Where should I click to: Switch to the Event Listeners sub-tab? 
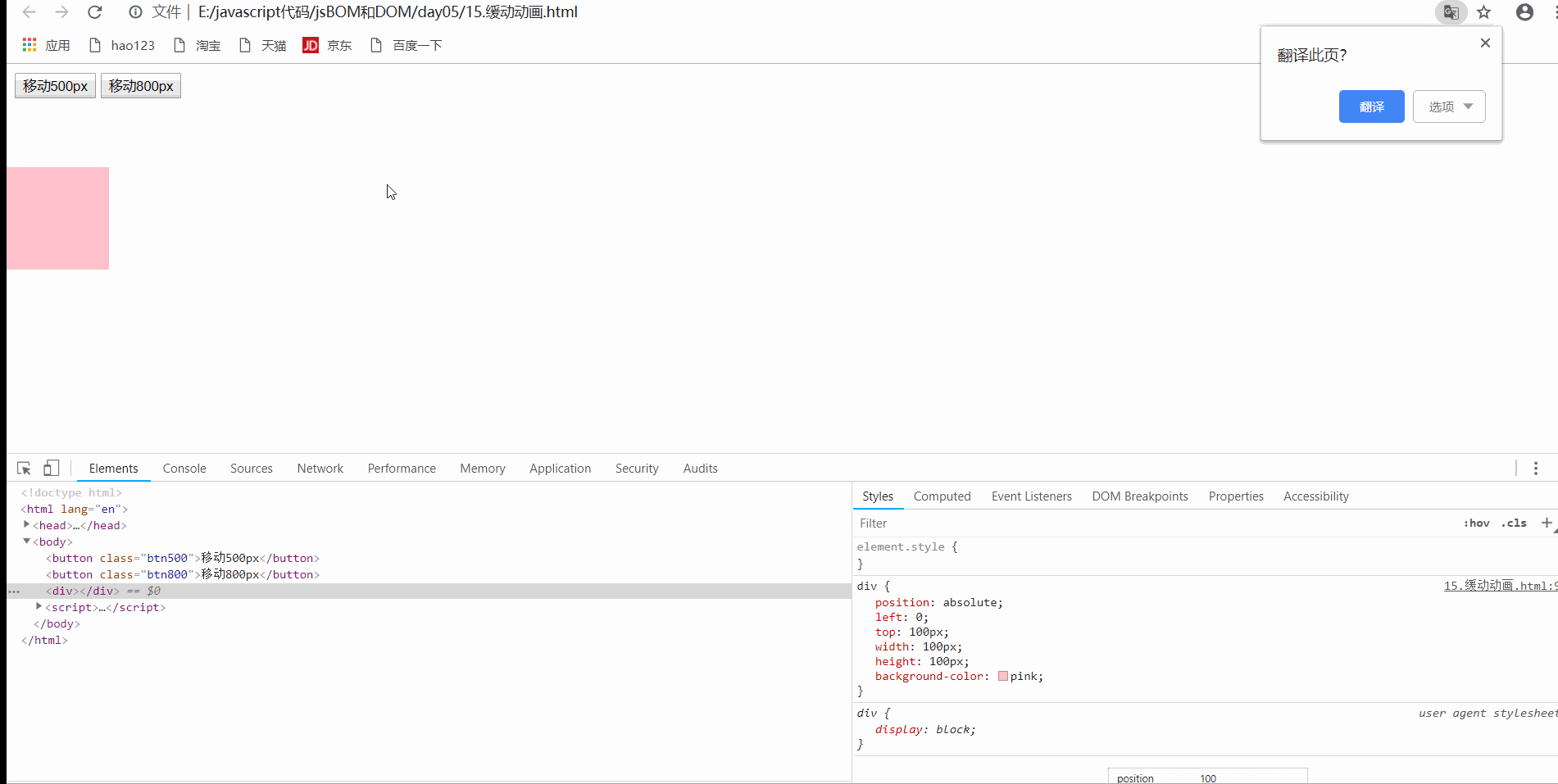(1032, 496)
